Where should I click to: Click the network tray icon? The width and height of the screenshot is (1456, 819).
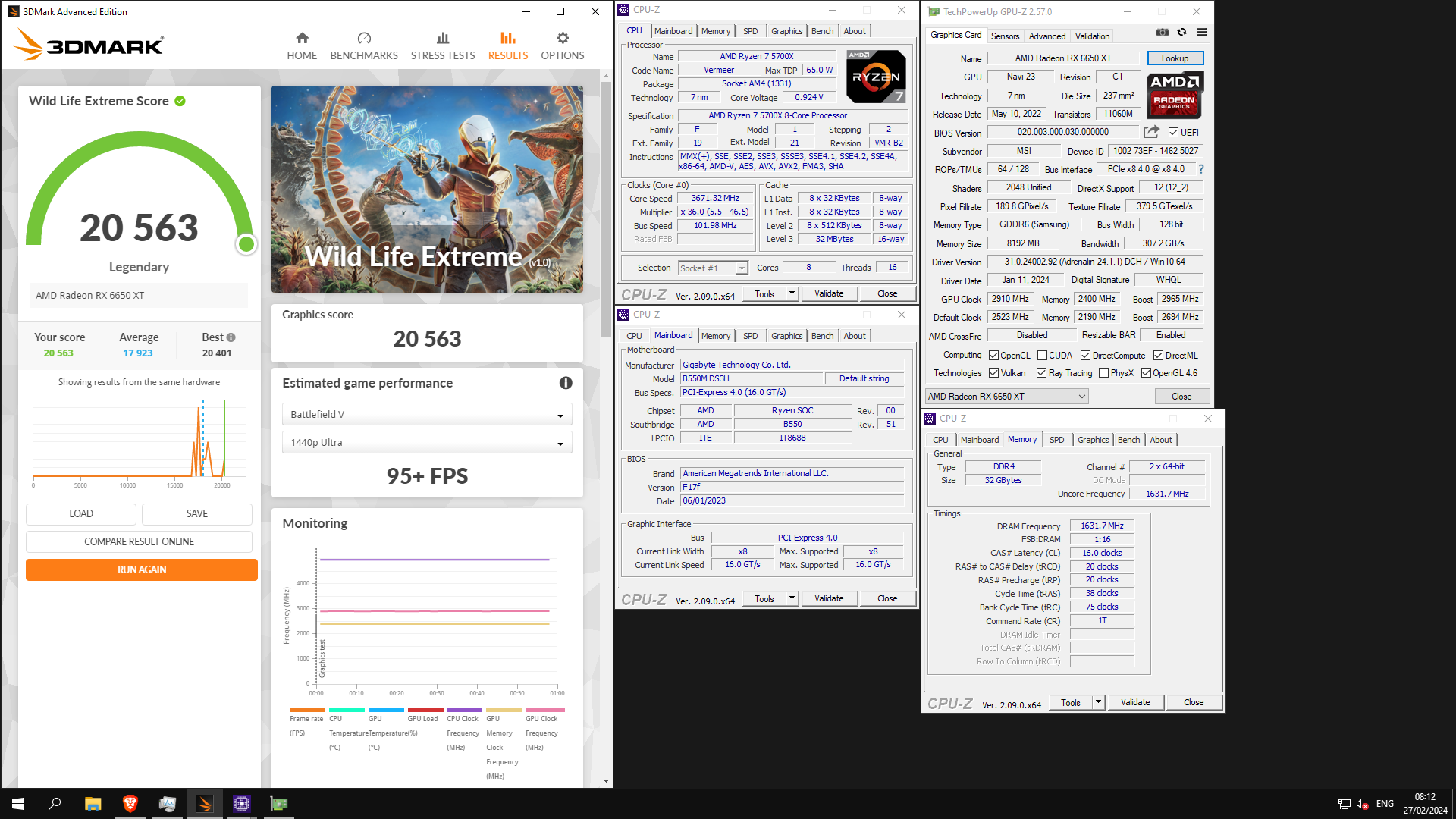click(1344, 804)
